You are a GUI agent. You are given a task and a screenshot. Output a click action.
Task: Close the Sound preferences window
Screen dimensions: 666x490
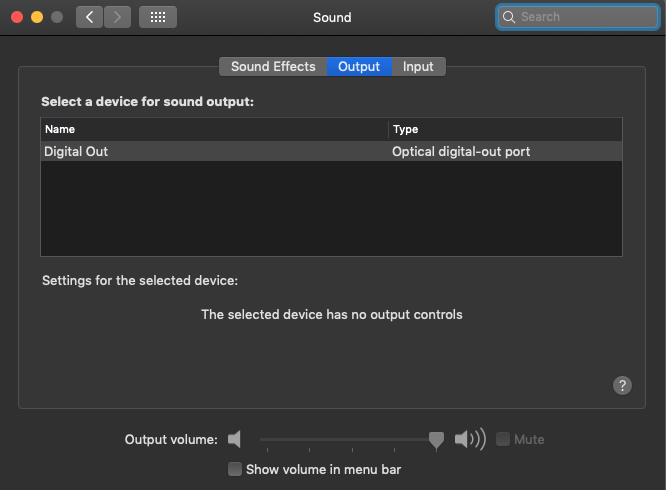17,17
